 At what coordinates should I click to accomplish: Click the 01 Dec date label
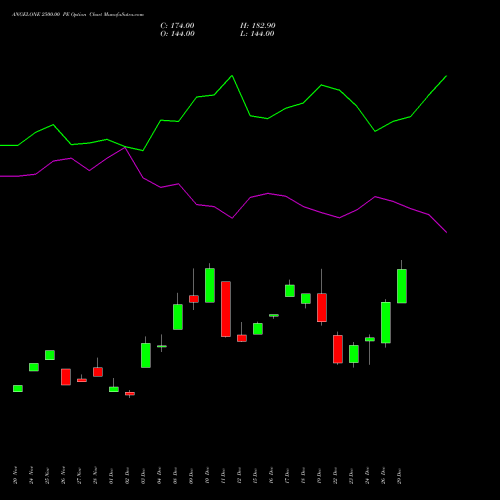point(111,476)
